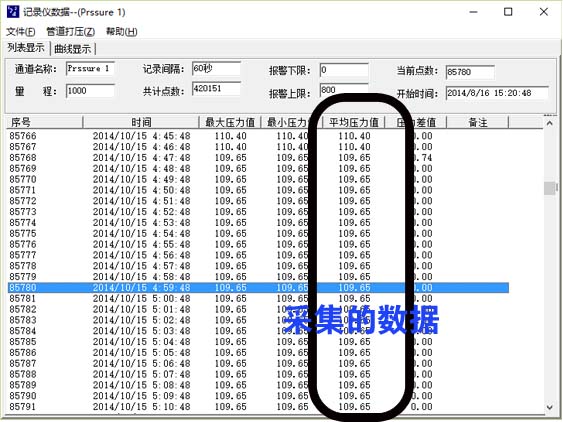Screen dimensions: 563x422
Task: Select row 85781
Action: (x=258, y=298)
